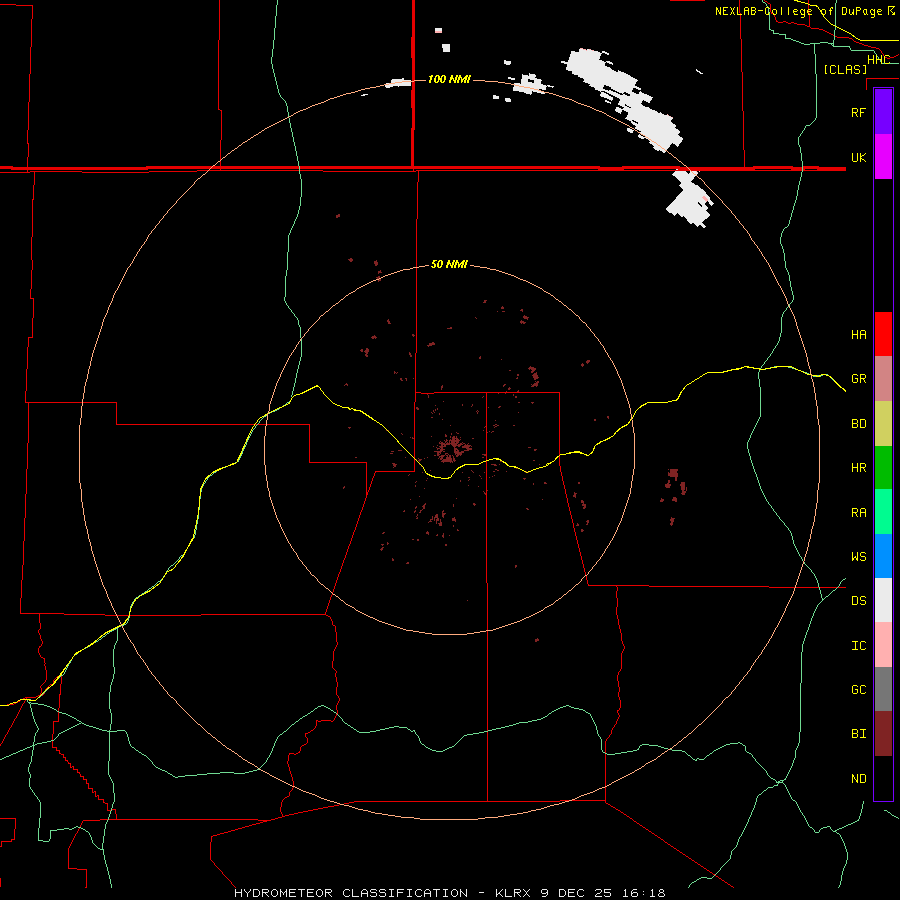Click the NEXLAB-College of DuPage credit text
The image size is (900, 900).
pyautogui.click(x=805, y=11)
